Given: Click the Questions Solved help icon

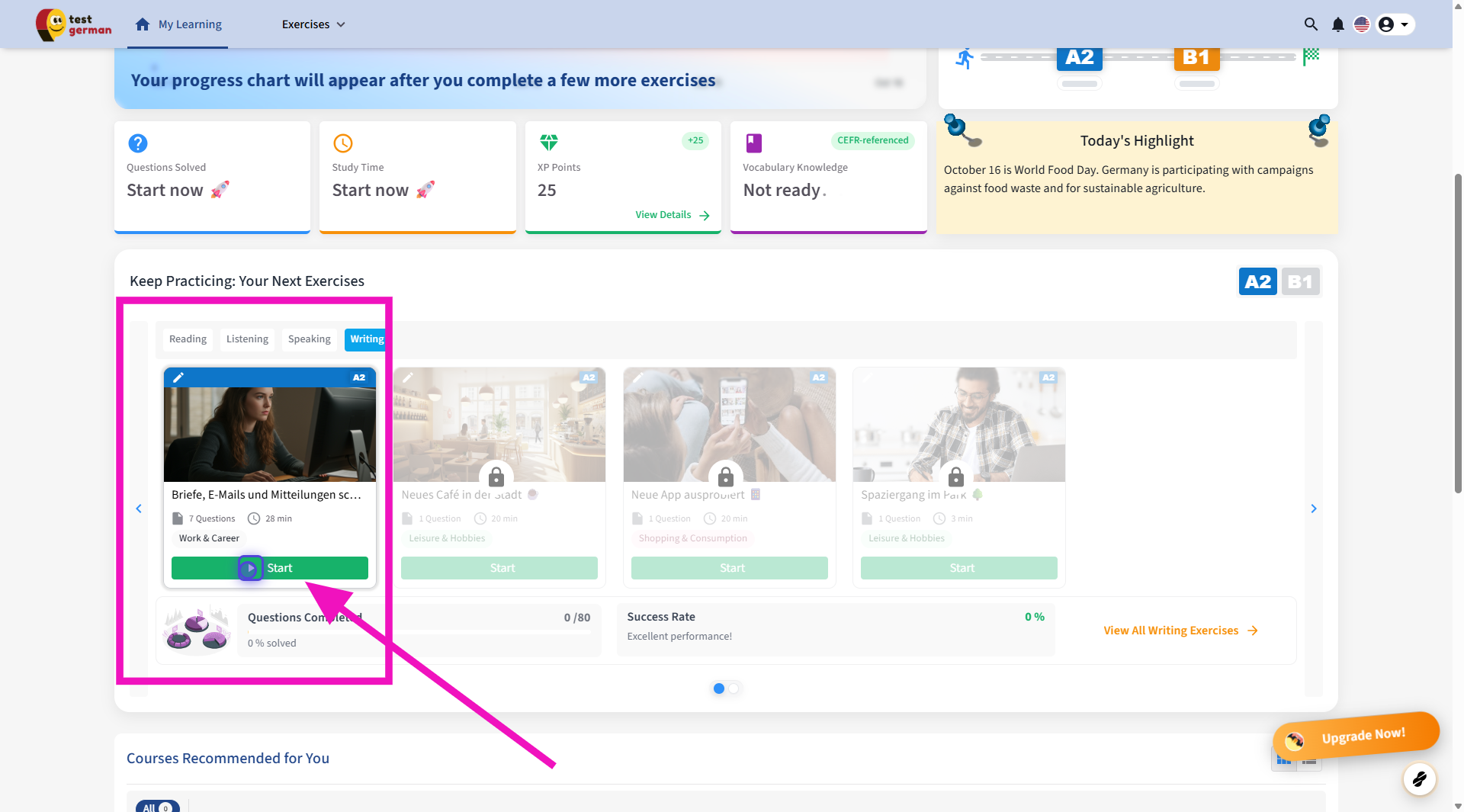Looking at the screenshot, I should coord(138,143).
